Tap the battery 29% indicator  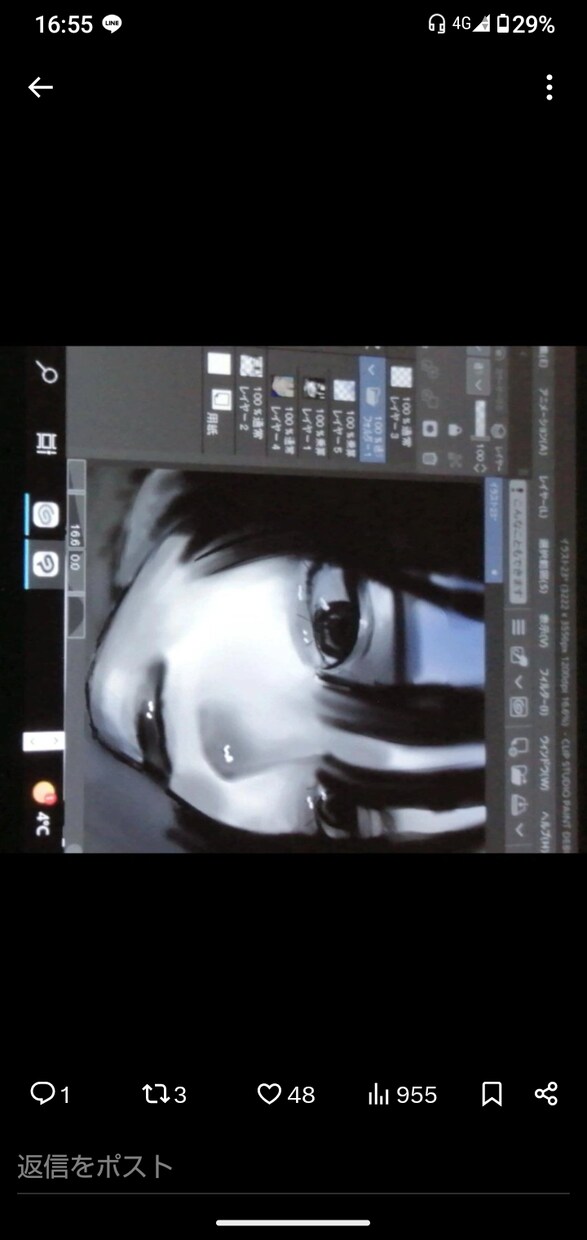tap(525, 25)
